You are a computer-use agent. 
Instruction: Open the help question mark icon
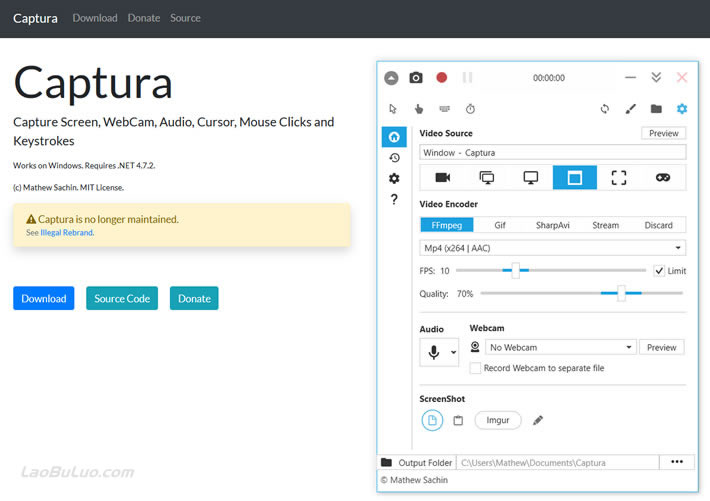[394, 199]
